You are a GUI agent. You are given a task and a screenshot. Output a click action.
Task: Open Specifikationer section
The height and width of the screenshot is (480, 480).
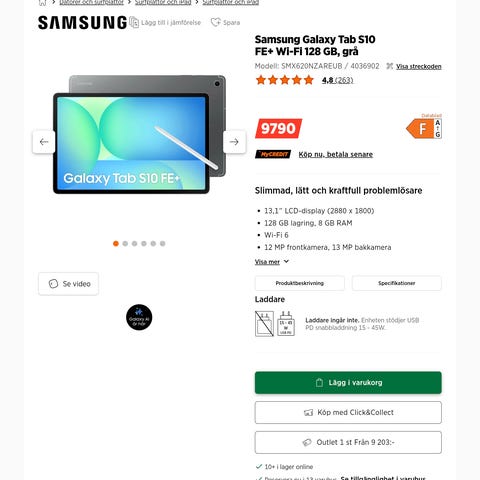pos(397,283)
